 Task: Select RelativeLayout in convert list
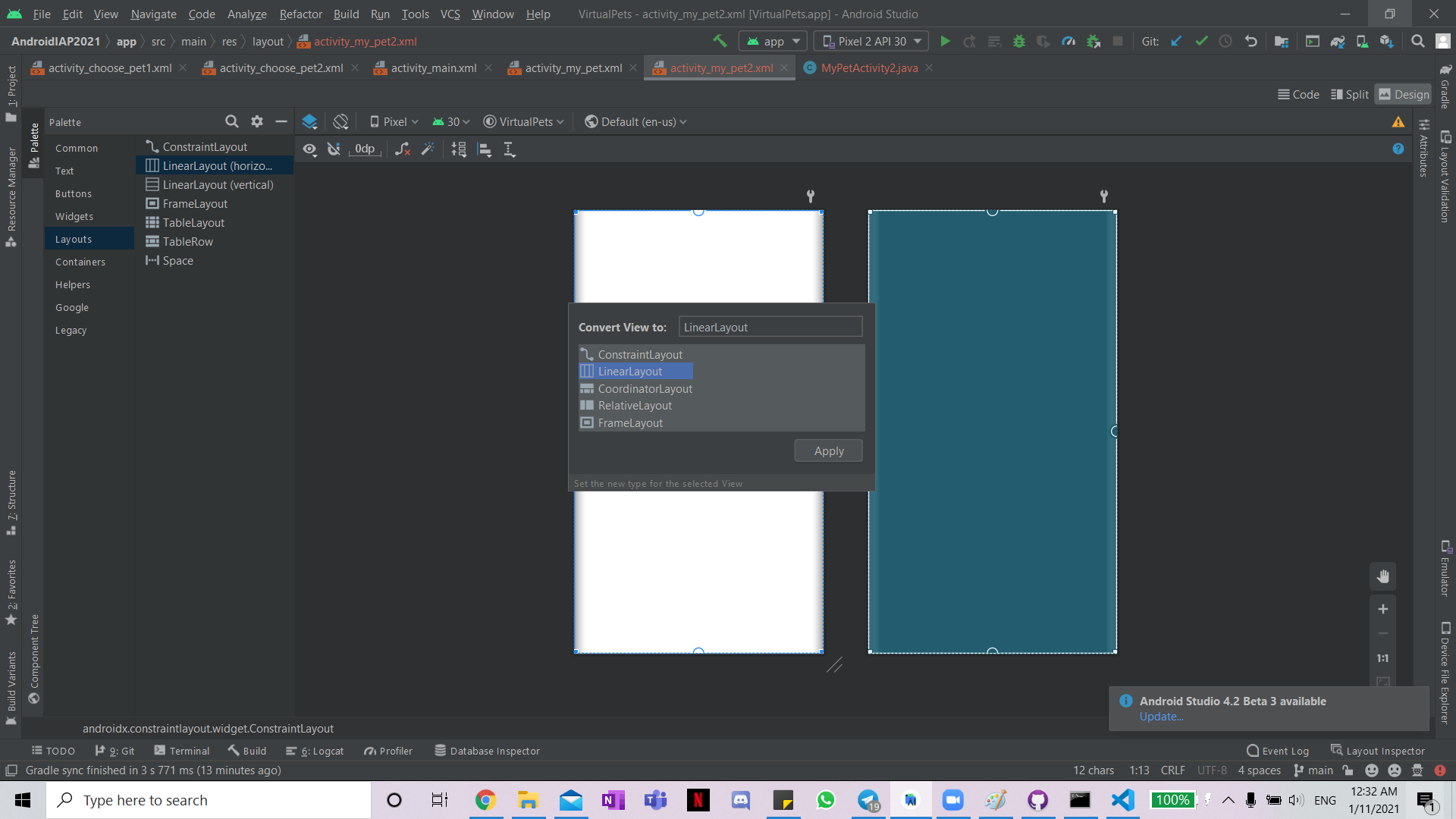(x=635, y=406)
